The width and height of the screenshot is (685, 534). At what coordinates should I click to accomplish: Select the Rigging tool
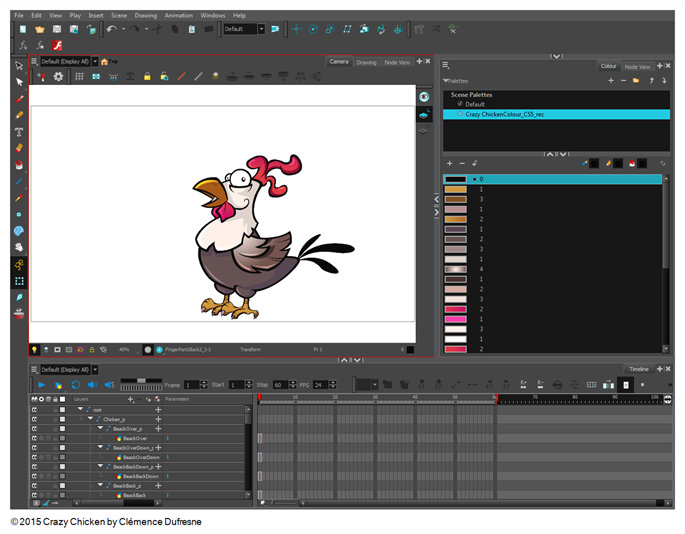[19, 264]
